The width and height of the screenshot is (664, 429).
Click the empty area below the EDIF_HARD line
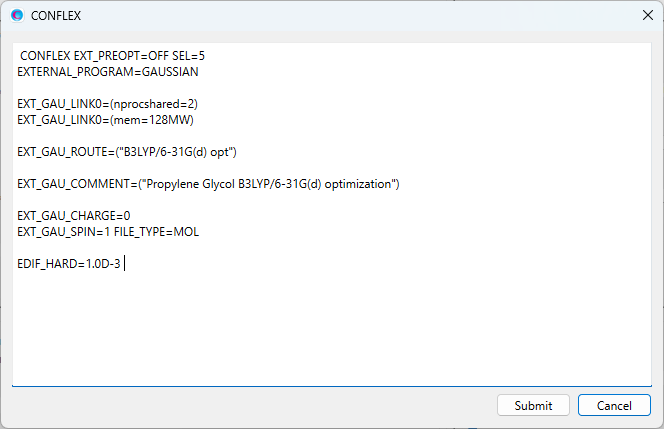330,330
